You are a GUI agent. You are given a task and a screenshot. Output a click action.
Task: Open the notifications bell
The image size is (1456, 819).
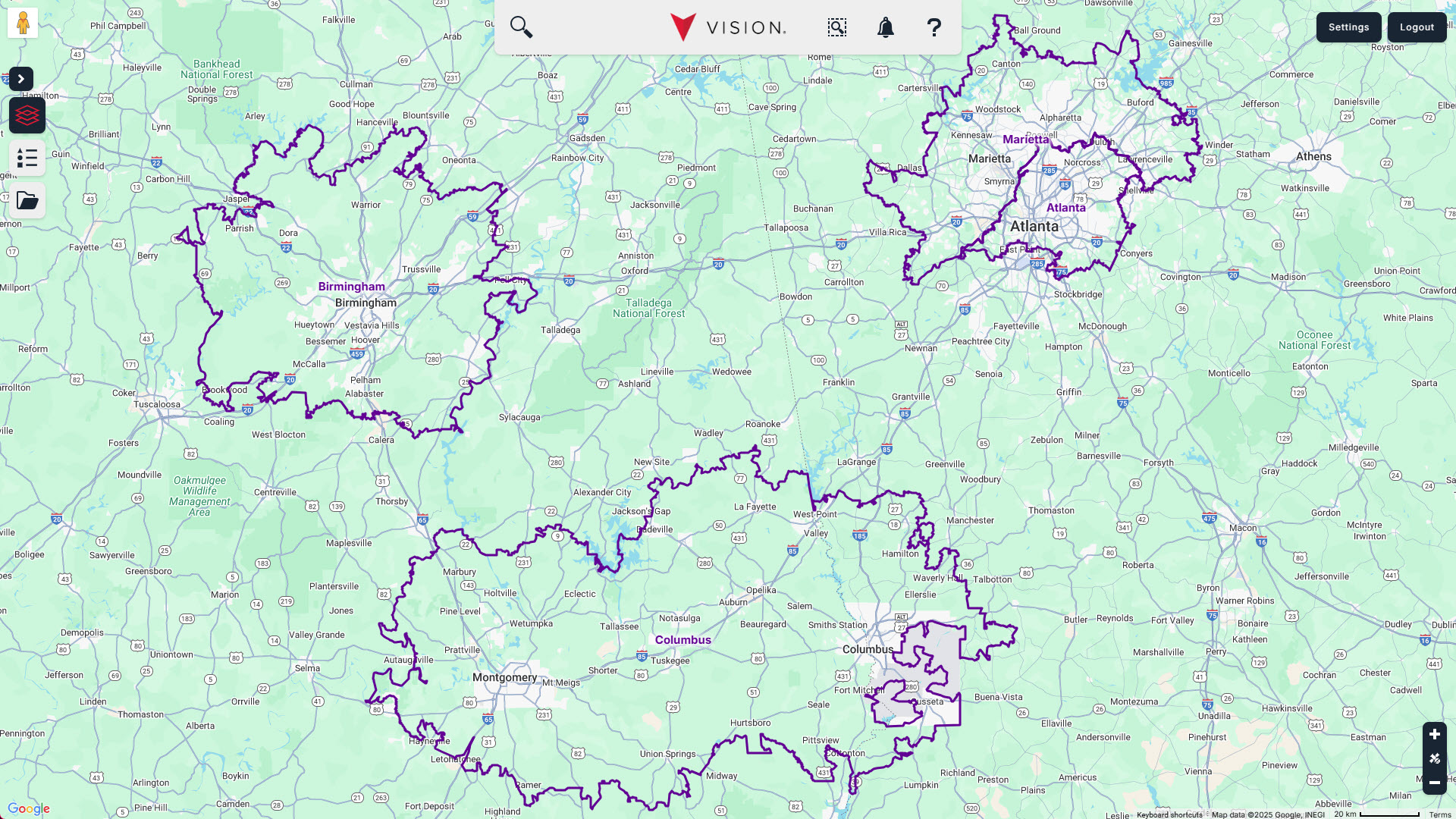click(885, 27)
